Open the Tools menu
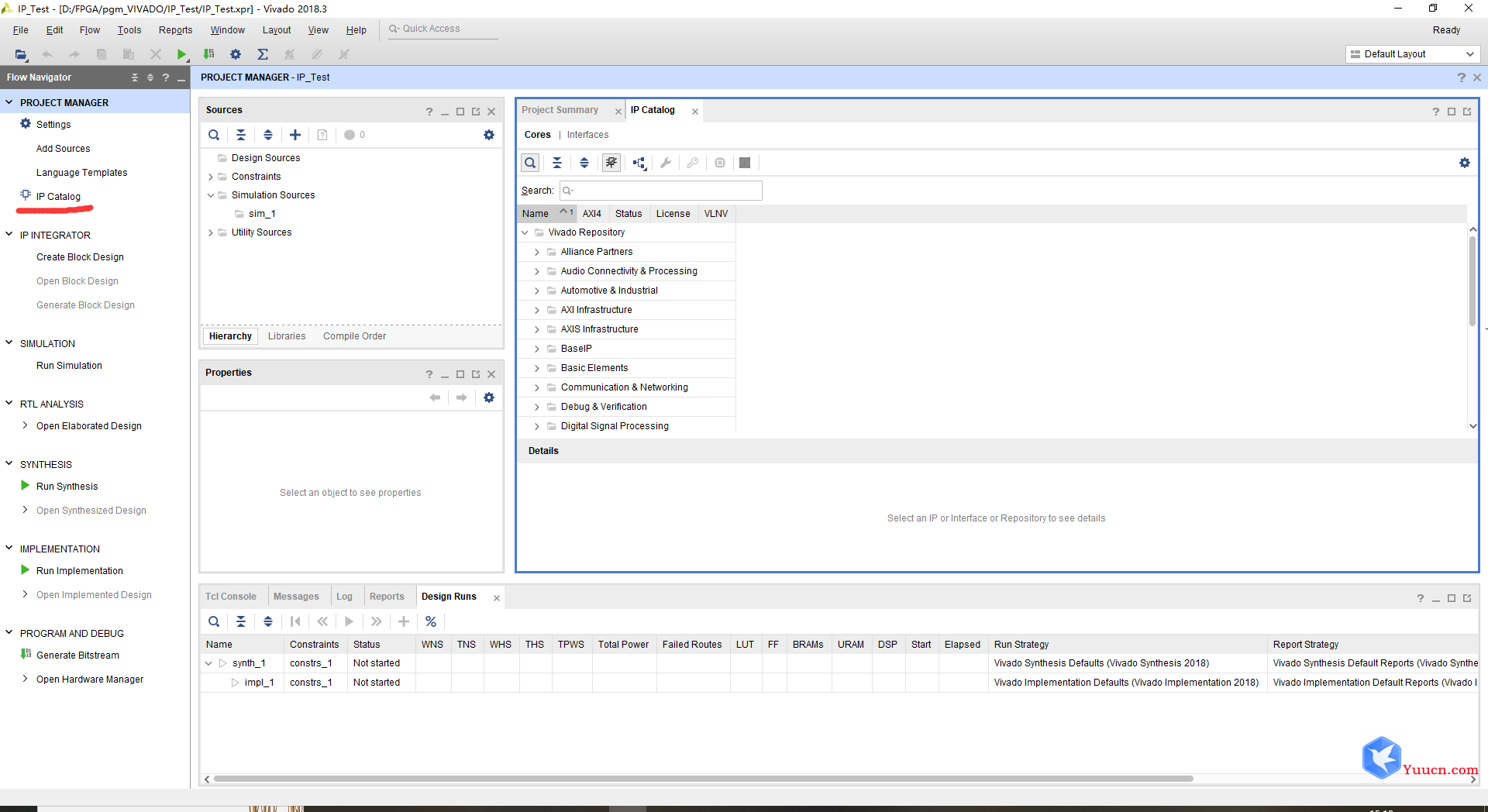The height and width of the screenshot is (812, 1488). click(x=129, y=30)
